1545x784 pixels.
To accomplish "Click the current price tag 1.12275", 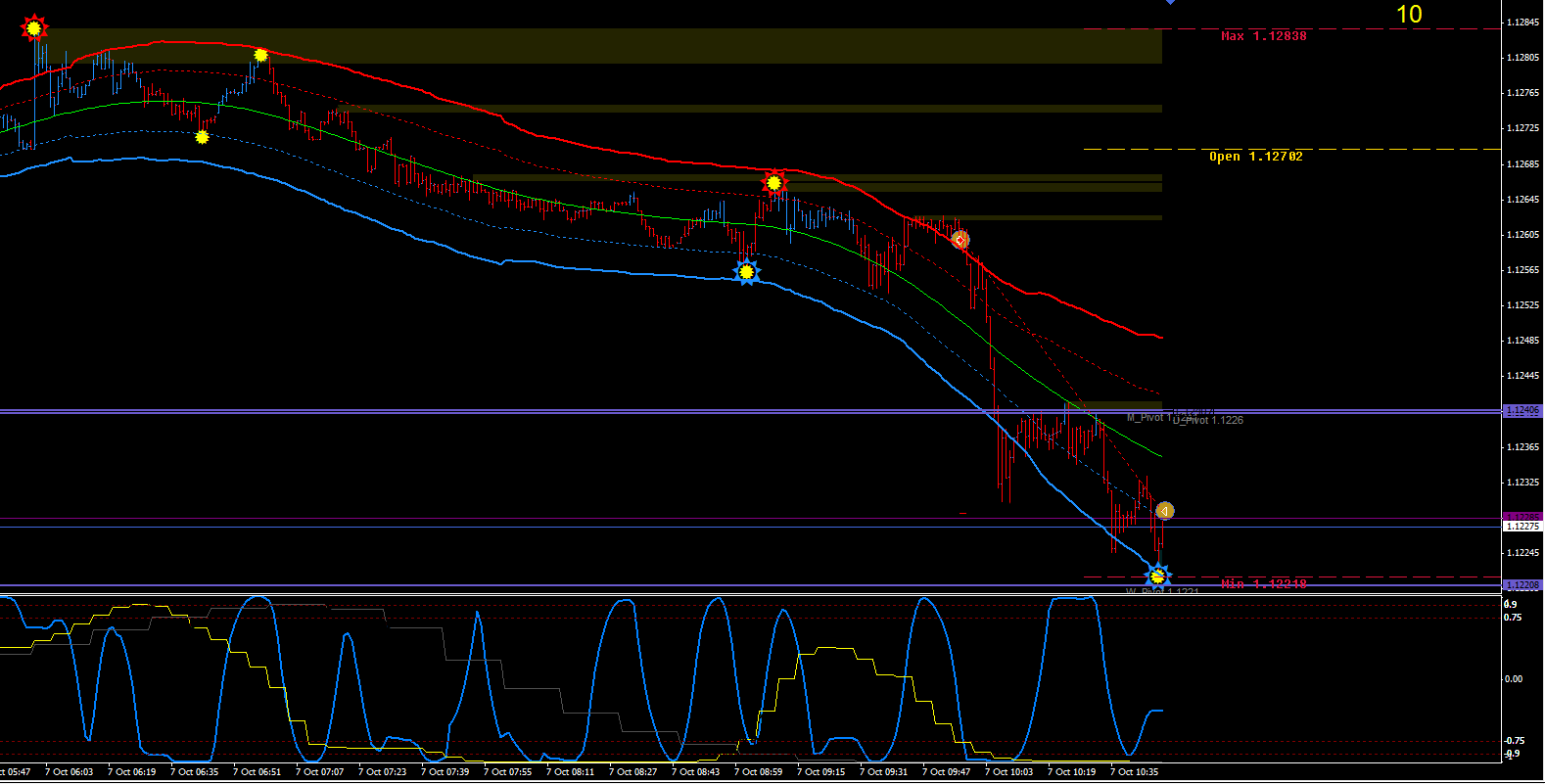I will [1522, 527].
